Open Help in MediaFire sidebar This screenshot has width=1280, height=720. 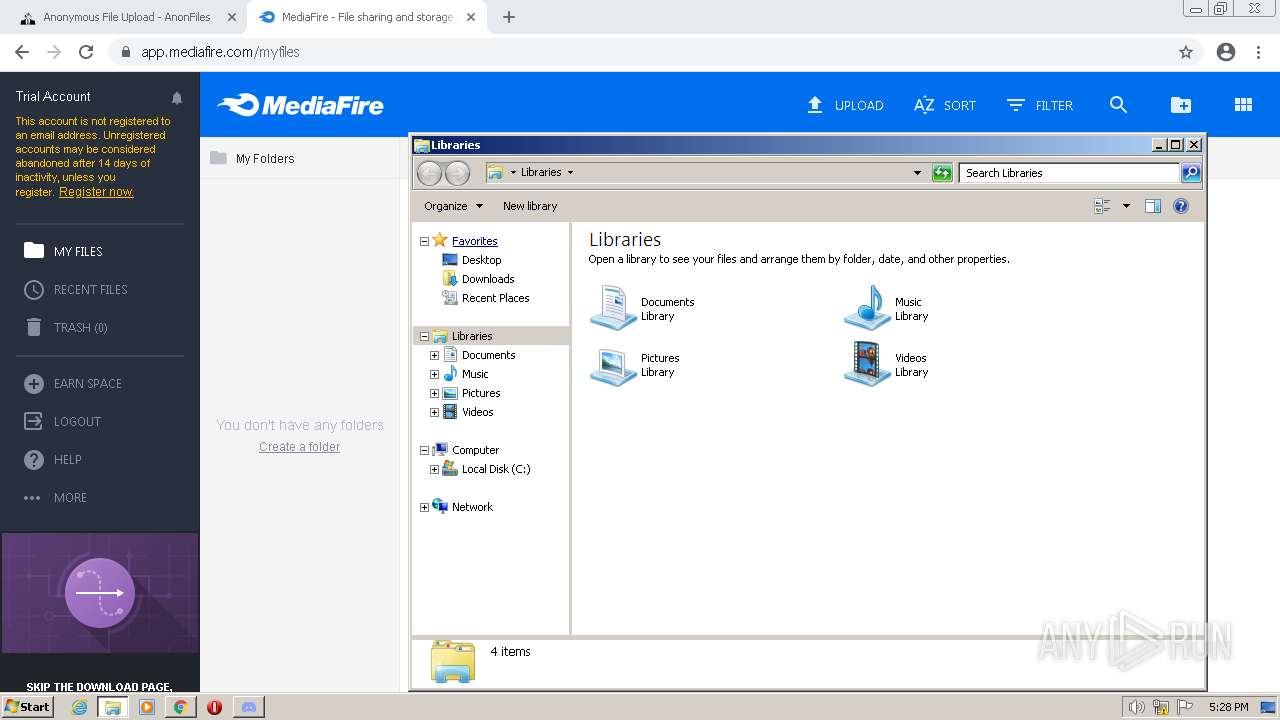point(53,459)
